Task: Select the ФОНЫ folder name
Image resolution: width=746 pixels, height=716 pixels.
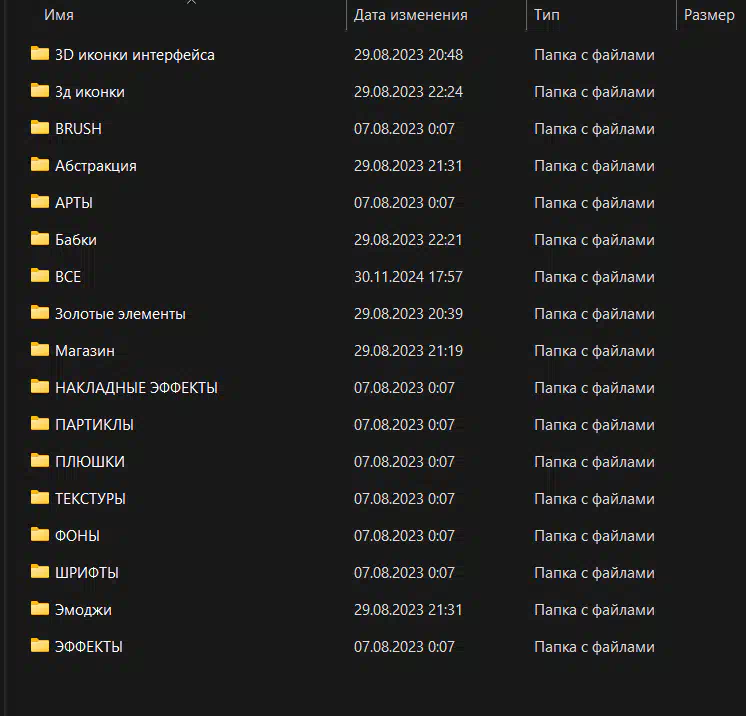Action: pyautogui.click(x=78, y=536)
